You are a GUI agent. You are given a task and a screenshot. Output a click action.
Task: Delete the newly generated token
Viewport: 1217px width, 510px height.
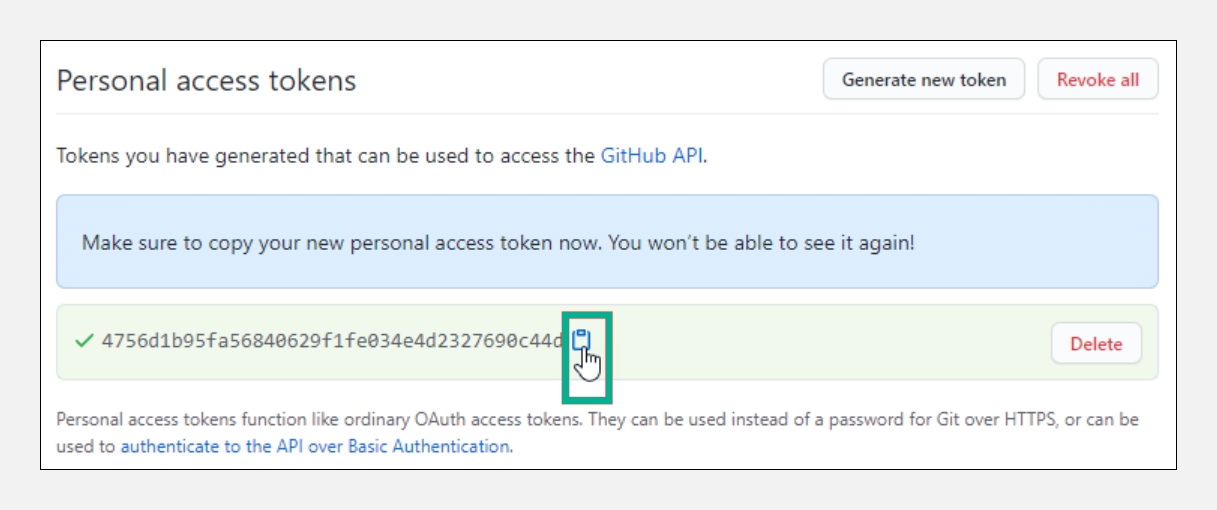coord(1096,344)
